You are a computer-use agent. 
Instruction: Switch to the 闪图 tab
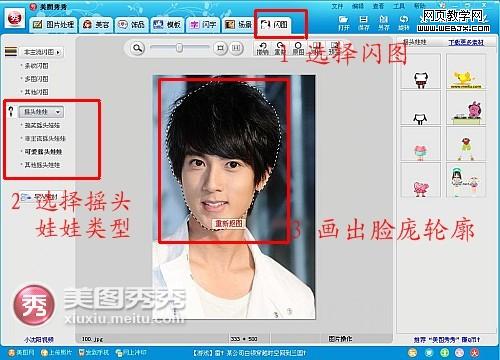(x=274, y=24)
